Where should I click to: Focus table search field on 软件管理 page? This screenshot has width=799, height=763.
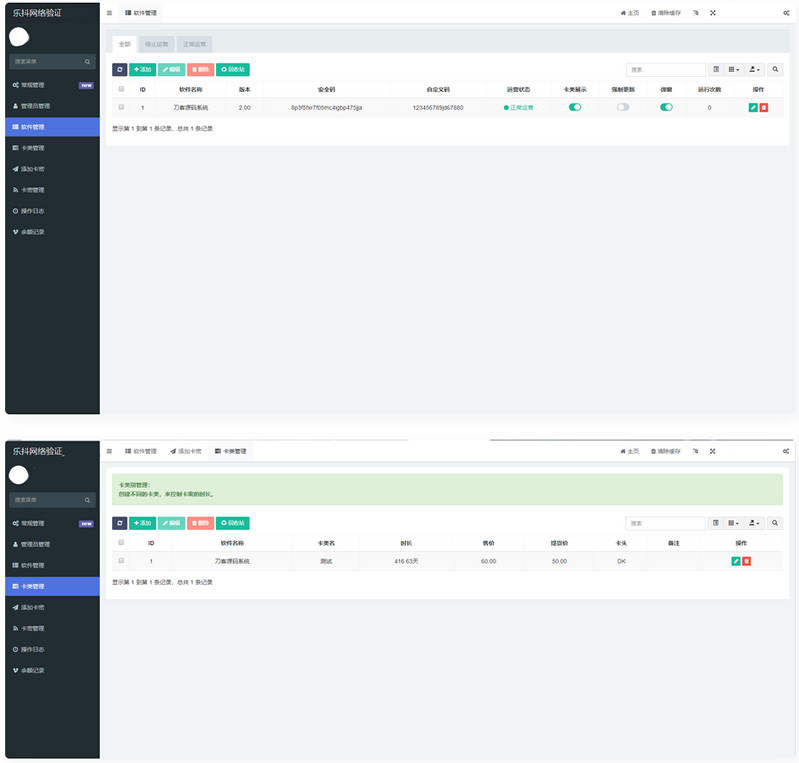click(x=665, y=69)
